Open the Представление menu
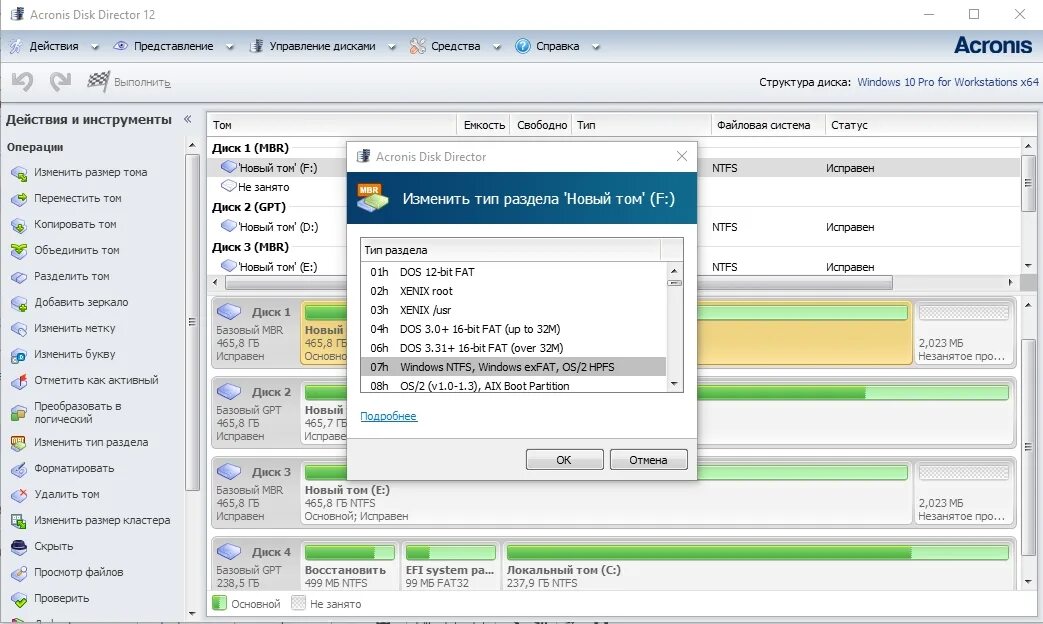Viewport: 1043px width, 624px height. click(173, 46)
